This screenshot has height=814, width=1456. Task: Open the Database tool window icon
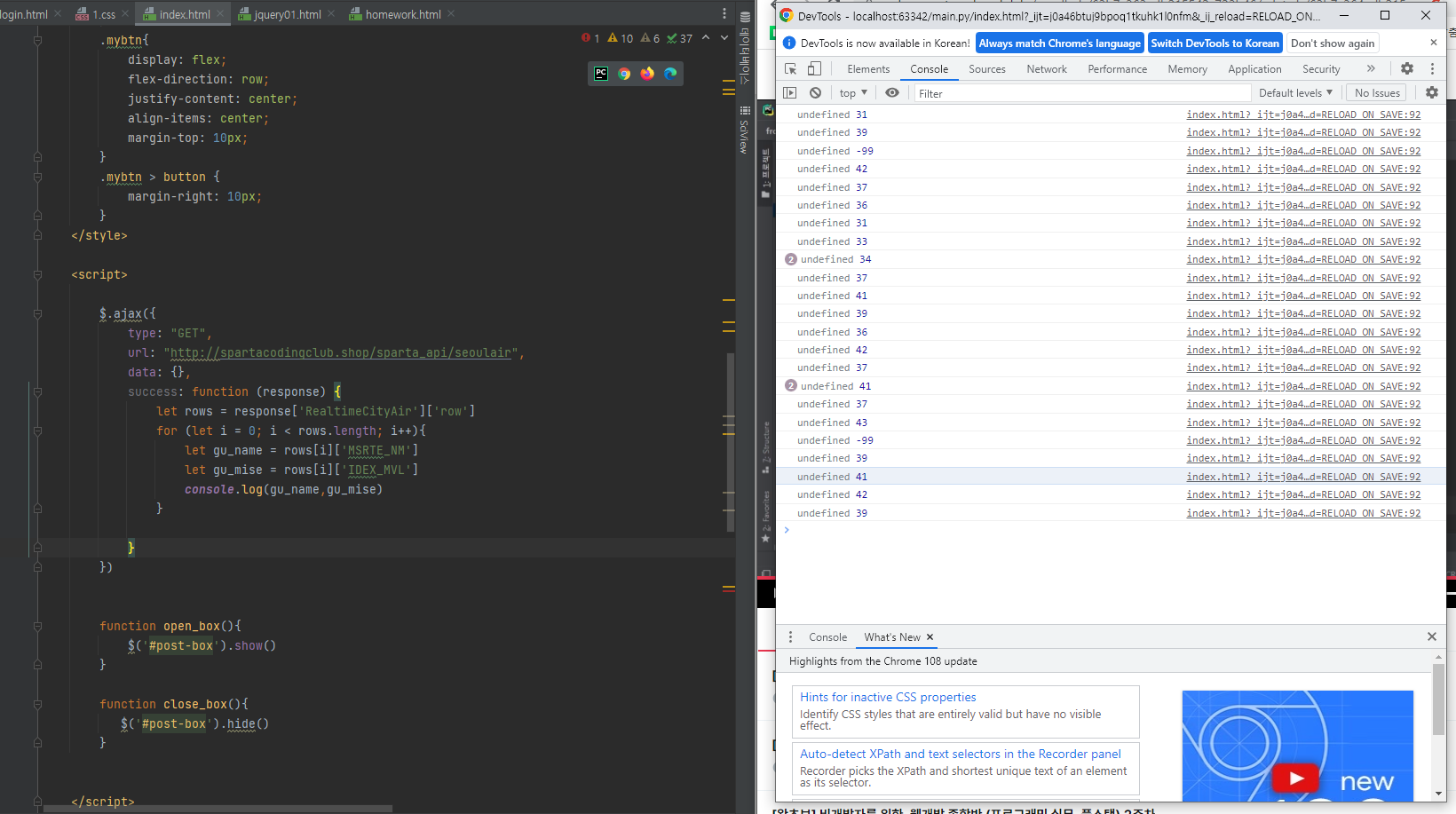pyautogui.click(x=745, y=17)
